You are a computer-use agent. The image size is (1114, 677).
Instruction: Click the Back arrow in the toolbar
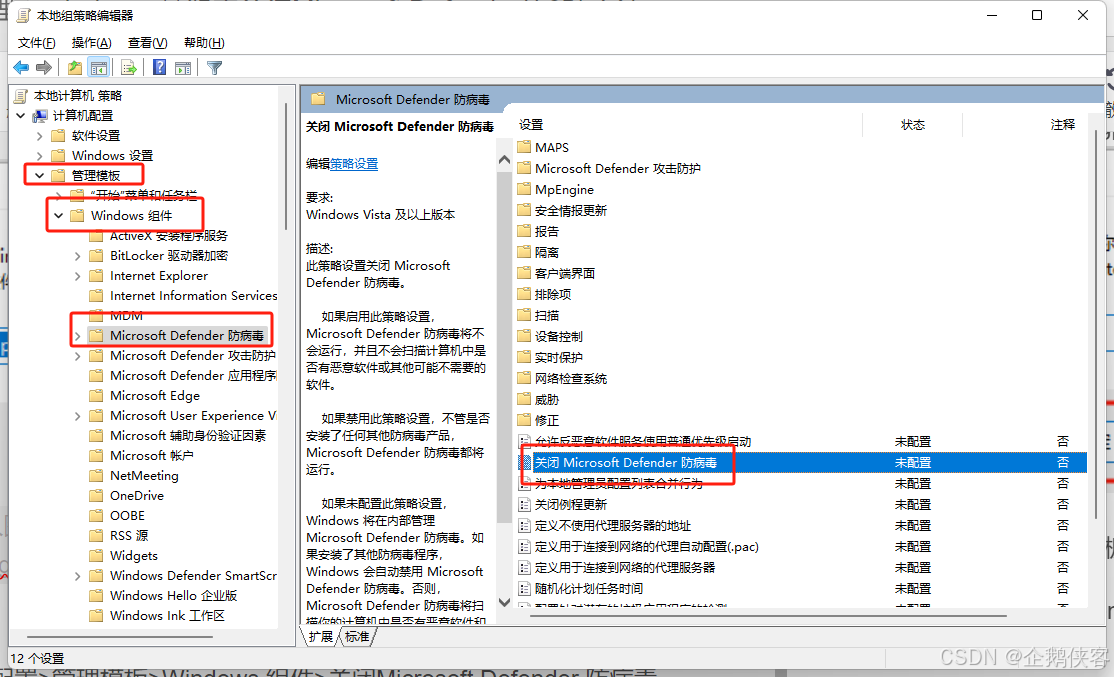click(21, 67)
